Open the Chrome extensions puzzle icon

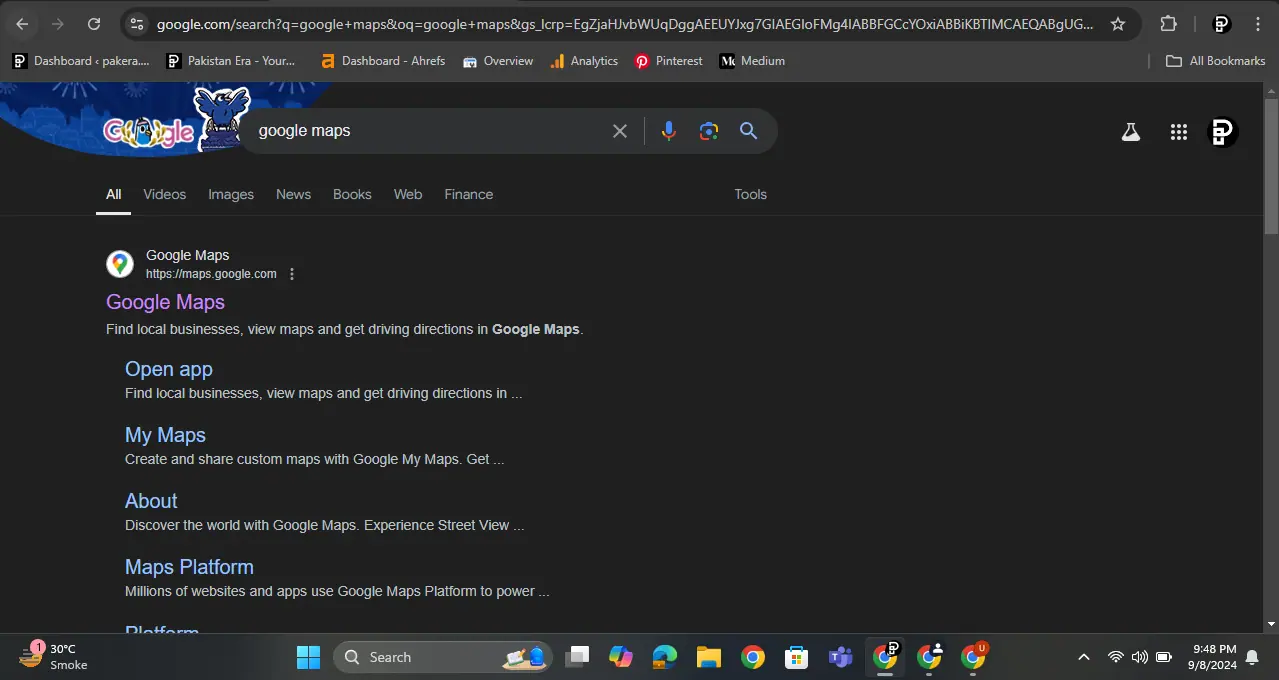pos(1168,24)
